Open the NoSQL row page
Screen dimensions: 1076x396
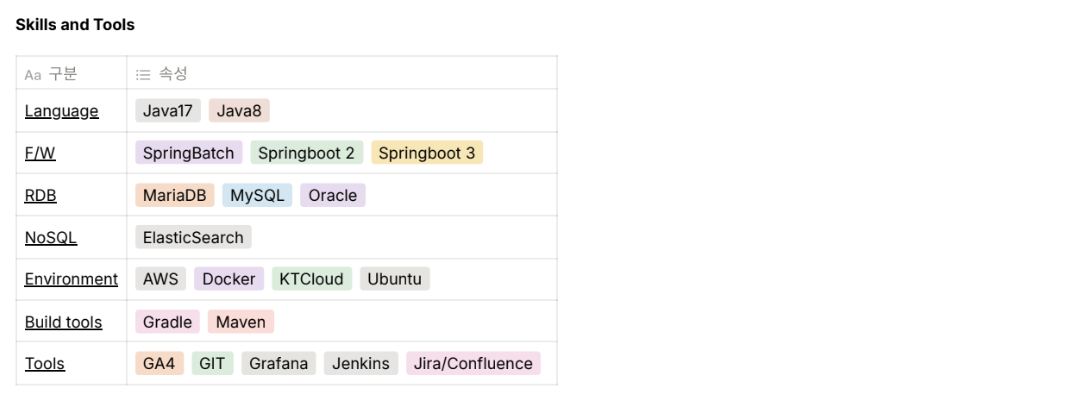click(51, 237)
